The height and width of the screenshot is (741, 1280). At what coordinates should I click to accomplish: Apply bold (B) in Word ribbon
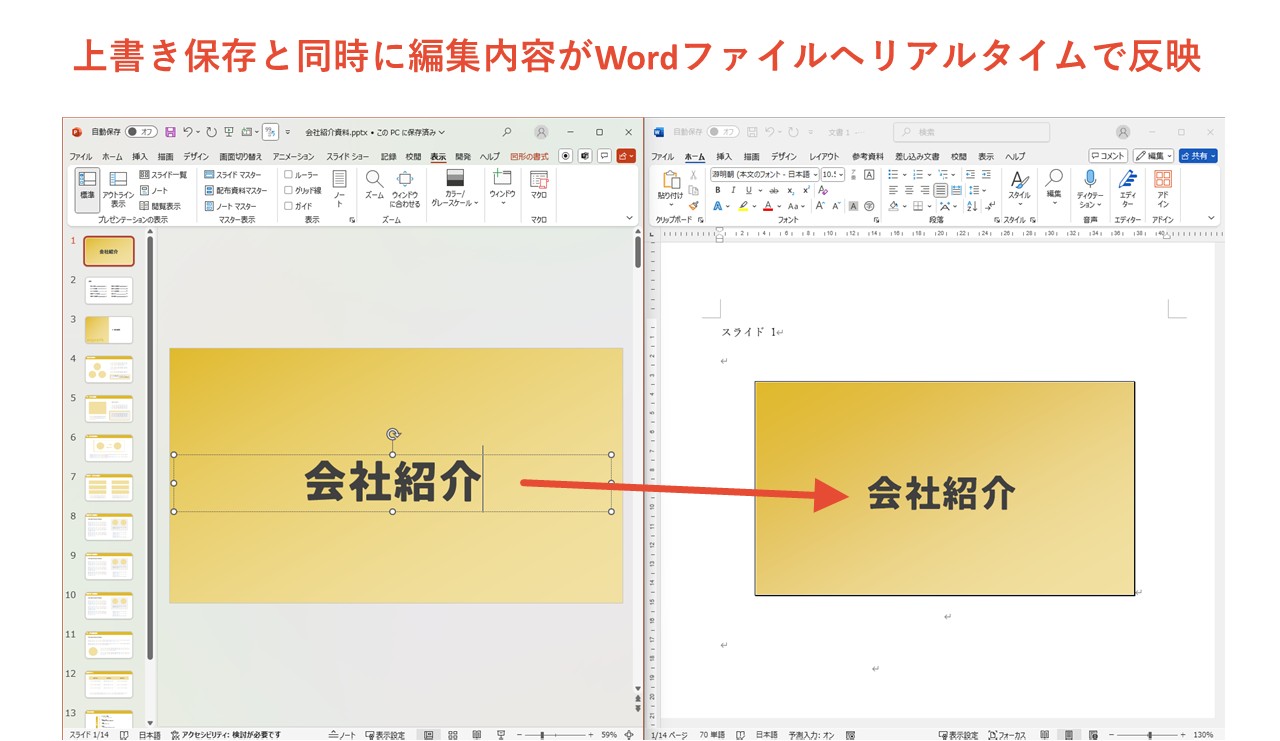point(717,190)
